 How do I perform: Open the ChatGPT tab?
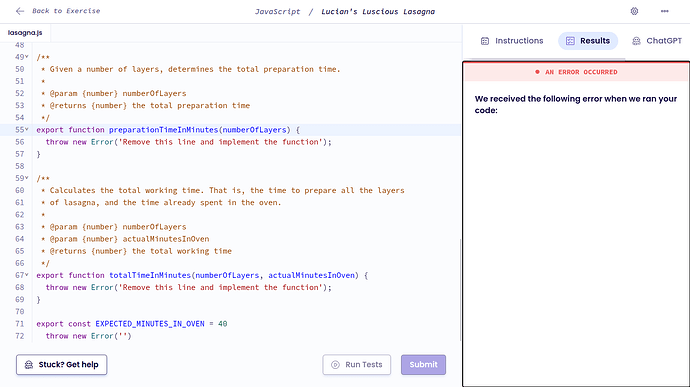click(658, 41)
